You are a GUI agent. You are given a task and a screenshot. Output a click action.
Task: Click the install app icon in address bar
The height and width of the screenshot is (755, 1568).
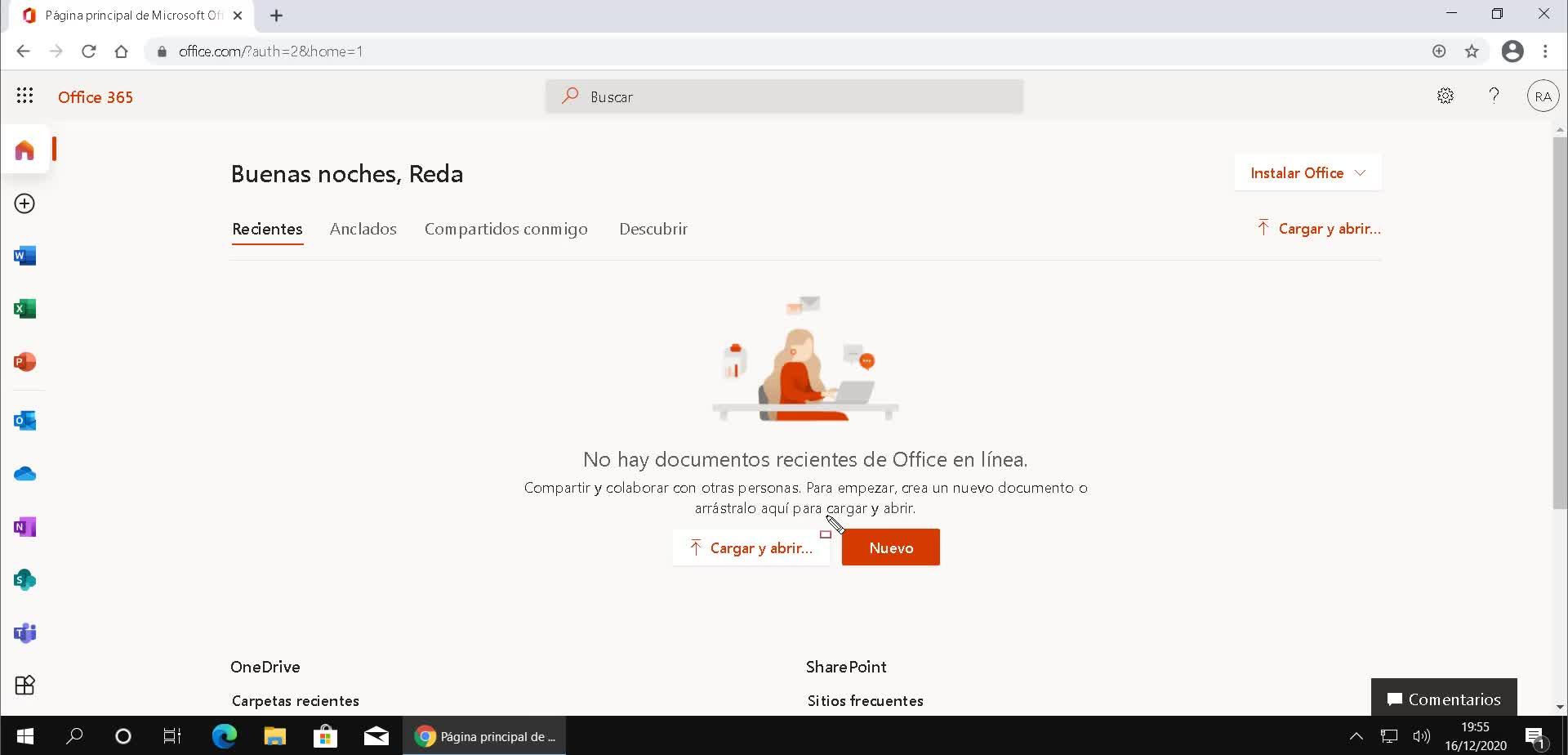[x=1439, y=51]
